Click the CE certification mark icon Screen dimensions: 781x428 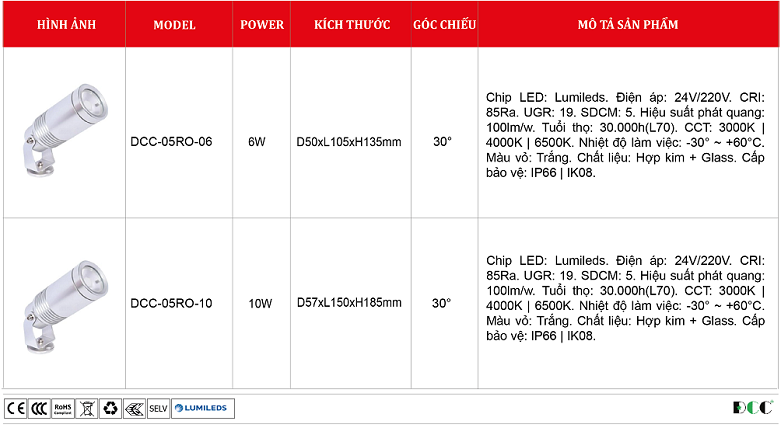click(x=15, y=408)
